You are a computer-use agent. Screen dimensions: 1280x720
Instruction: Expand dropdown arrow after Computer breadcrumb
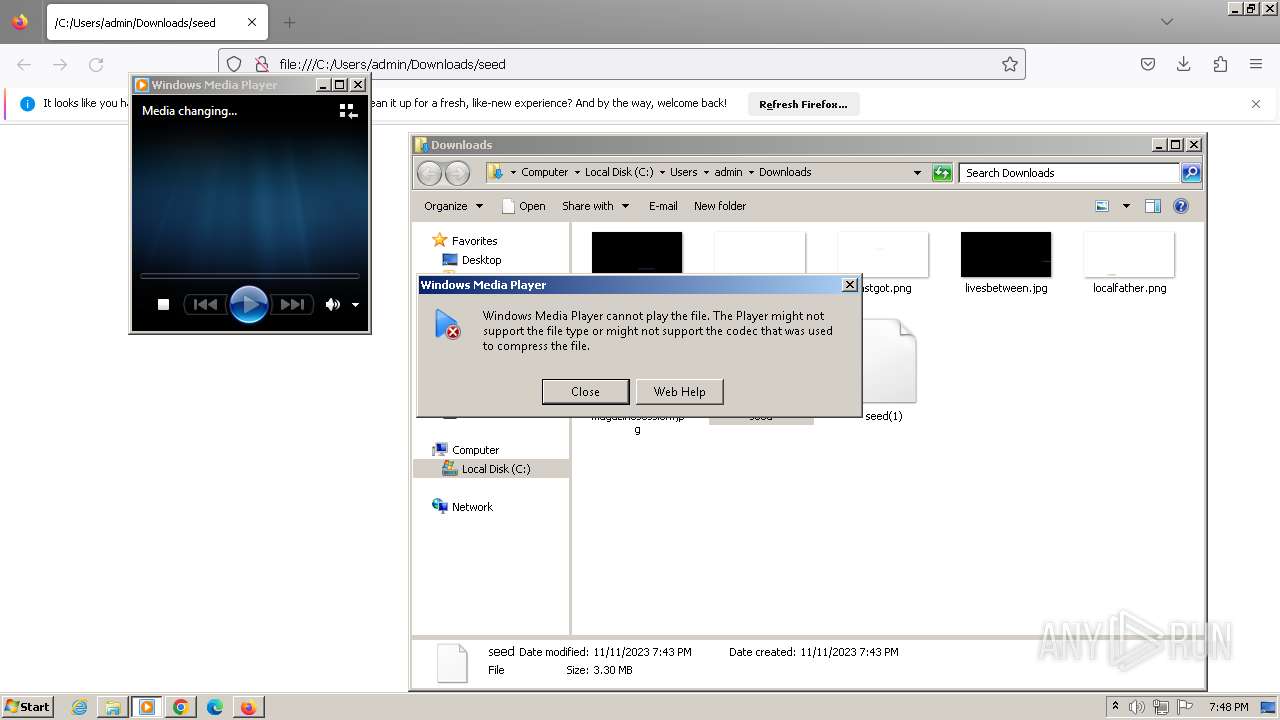pyautogui.click(x=577, y=172)
